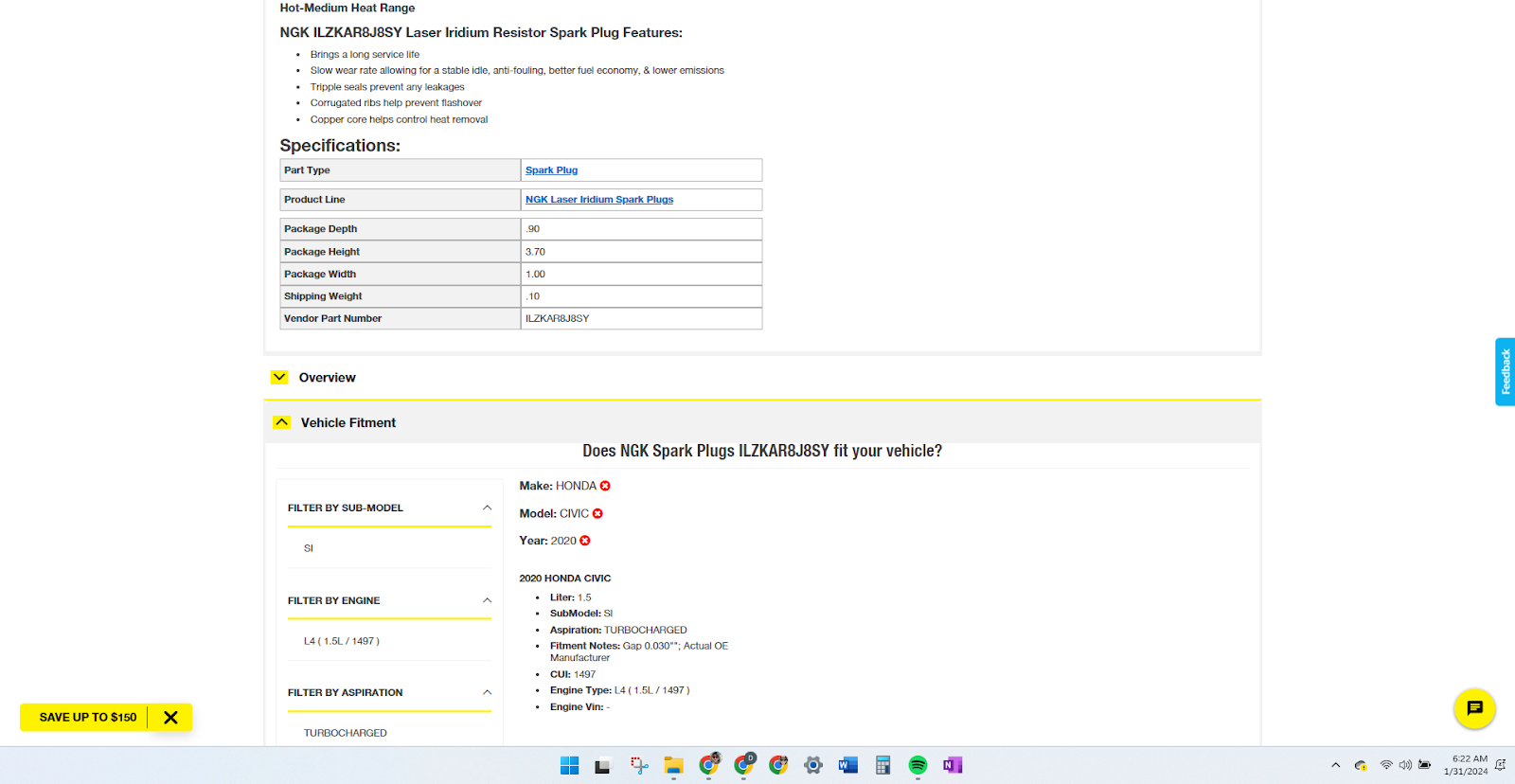Click the Fitment Notes gap detail
This screenshot has width=1515, height=784.
tap(639, 651)
